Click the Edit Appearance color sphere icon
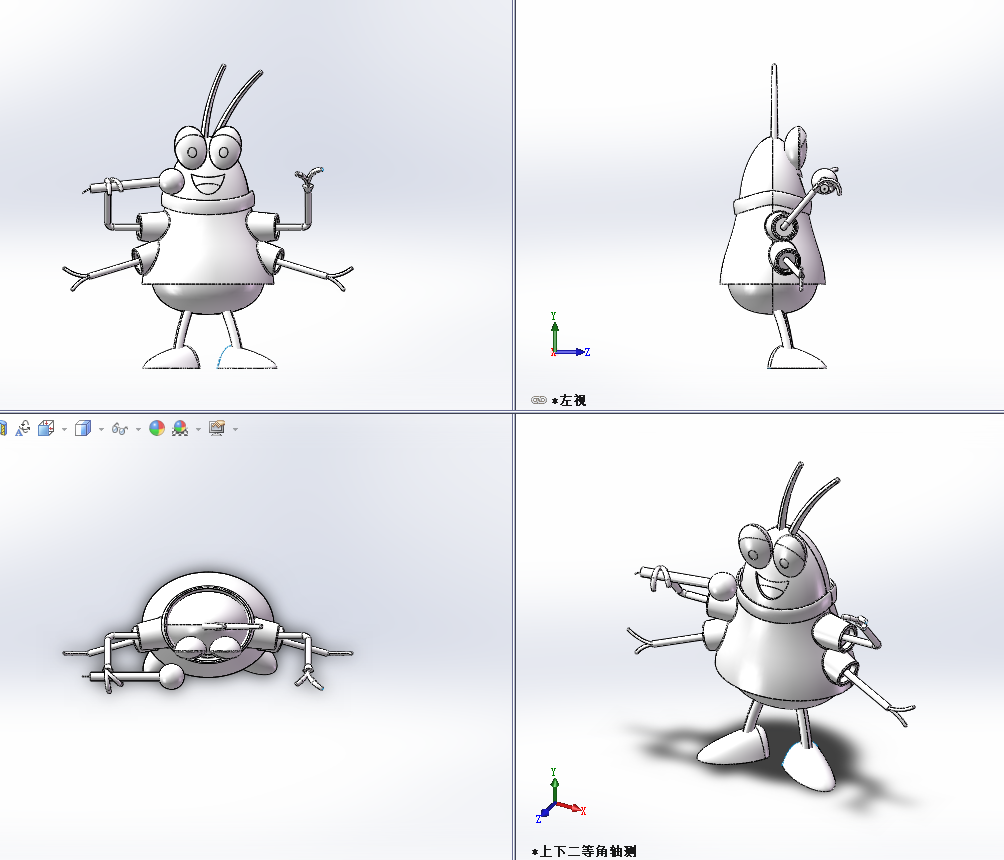 [157, 428]
